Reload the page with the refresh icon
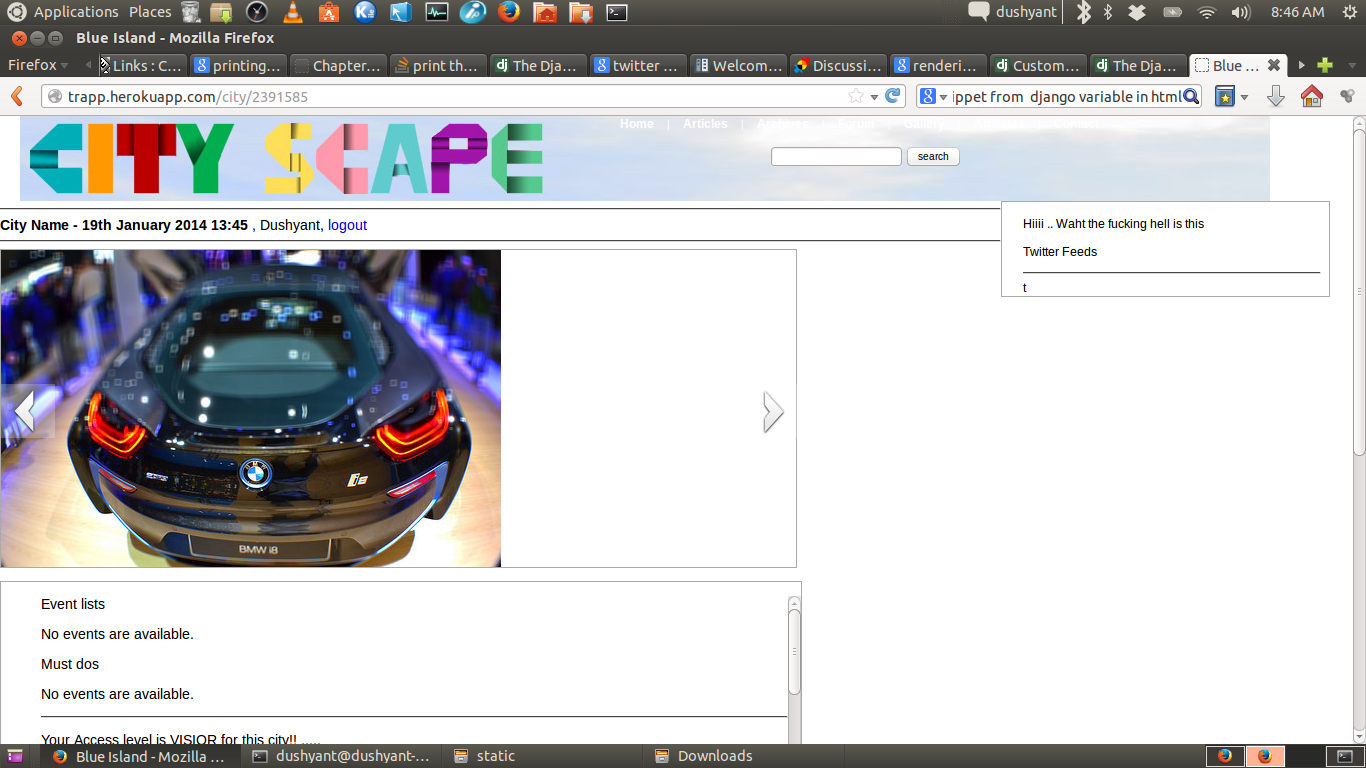1366x768 pixels. (x=893, y=96)
